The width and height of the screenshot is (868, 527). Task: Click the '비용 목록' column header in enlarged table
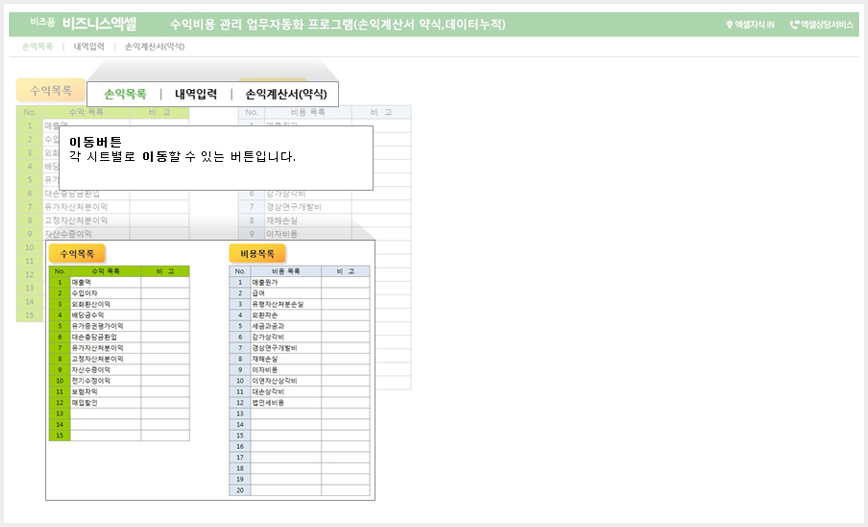286,271
